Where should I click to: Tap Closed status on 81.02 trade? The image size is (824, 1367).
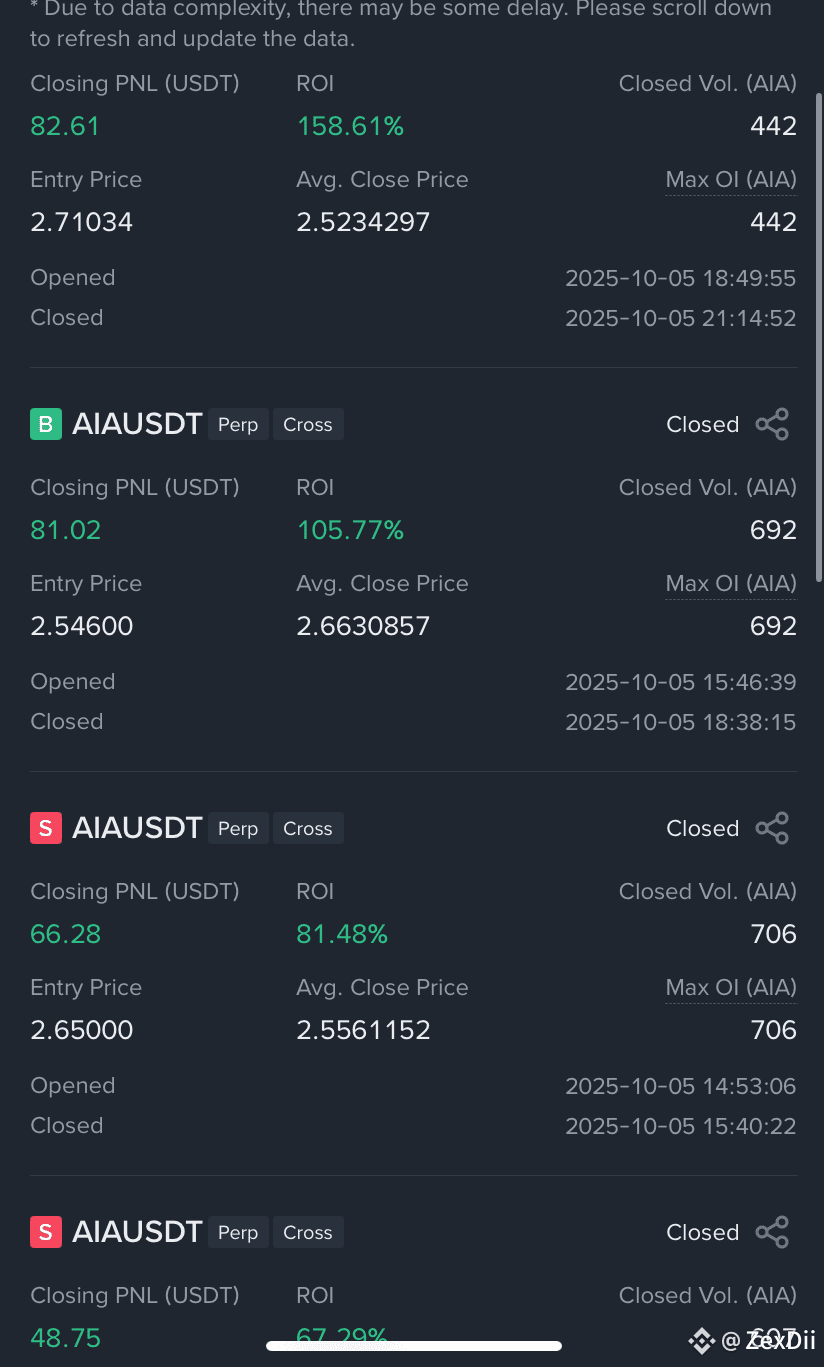[x=703, y=425]
